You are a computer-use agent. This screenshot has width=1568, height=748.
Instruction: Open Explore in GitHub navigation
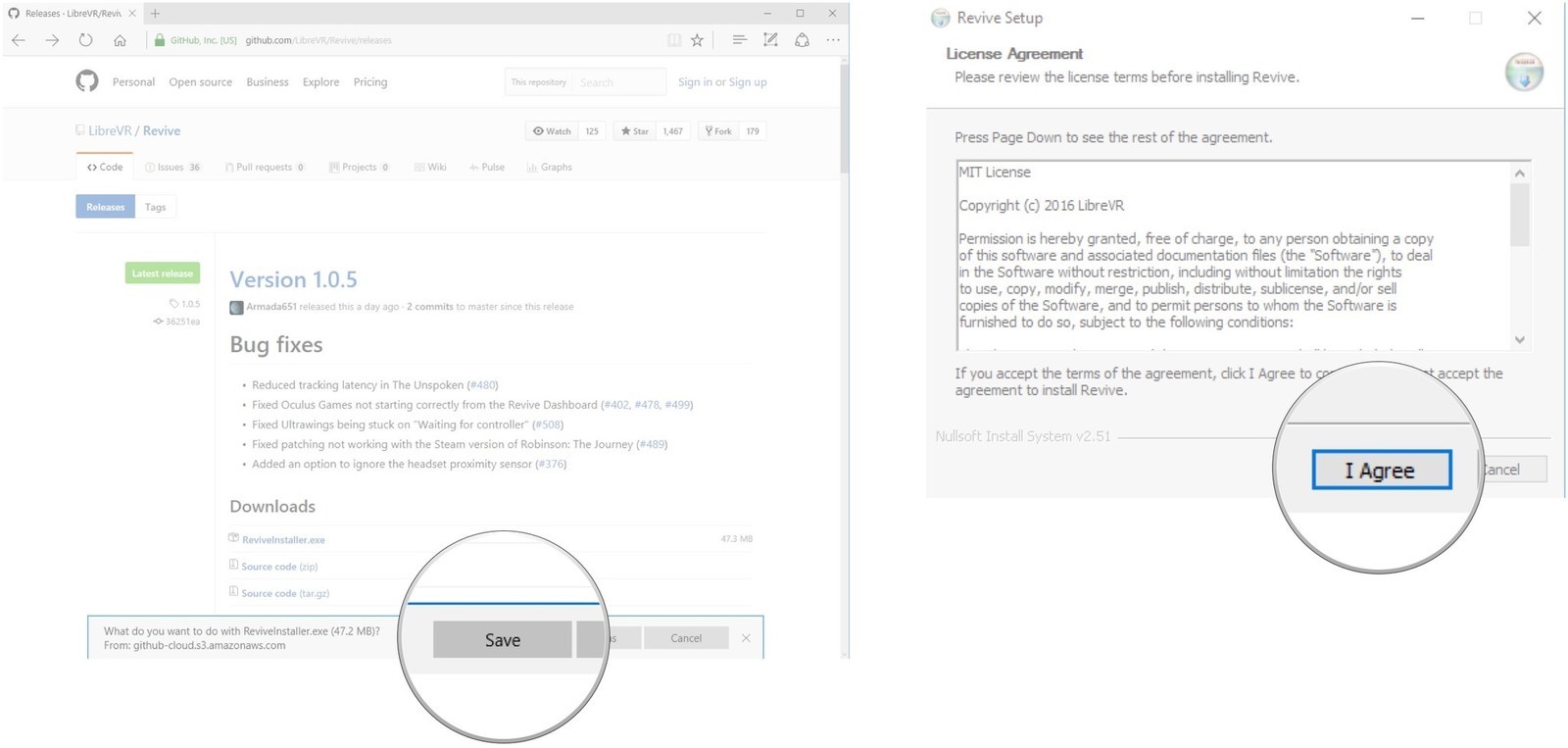(x=321, y=82)
